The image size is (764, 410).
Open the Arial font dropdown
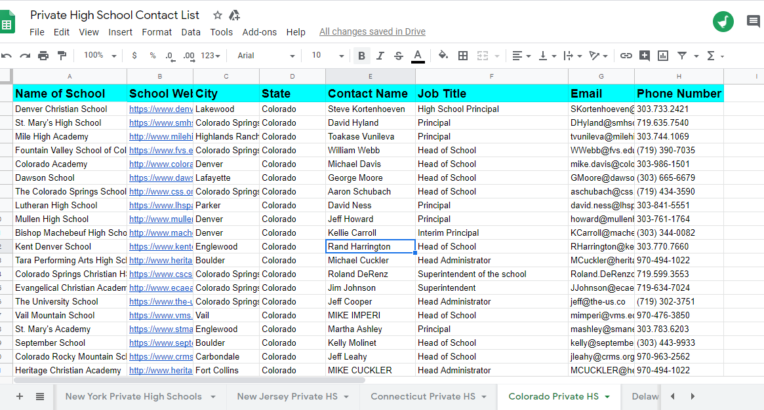(x=266, y=56)
